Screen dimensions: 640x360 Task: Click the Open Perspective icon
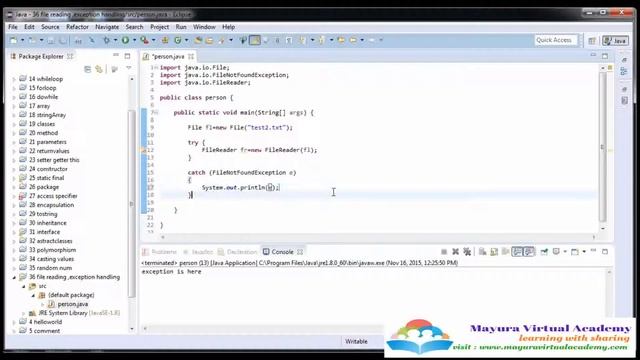tap(592, 40)
